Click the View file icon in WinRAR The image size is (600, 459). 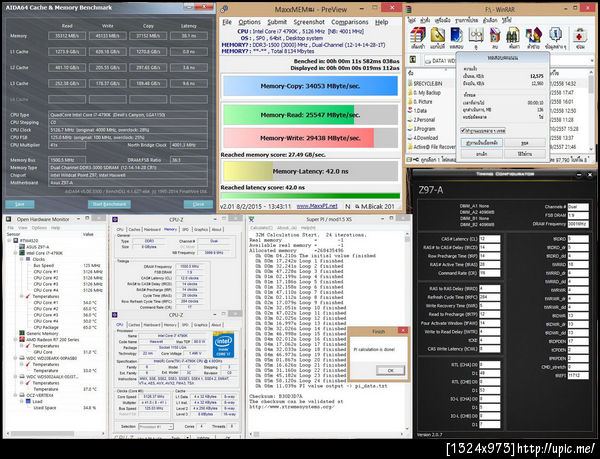475,36
